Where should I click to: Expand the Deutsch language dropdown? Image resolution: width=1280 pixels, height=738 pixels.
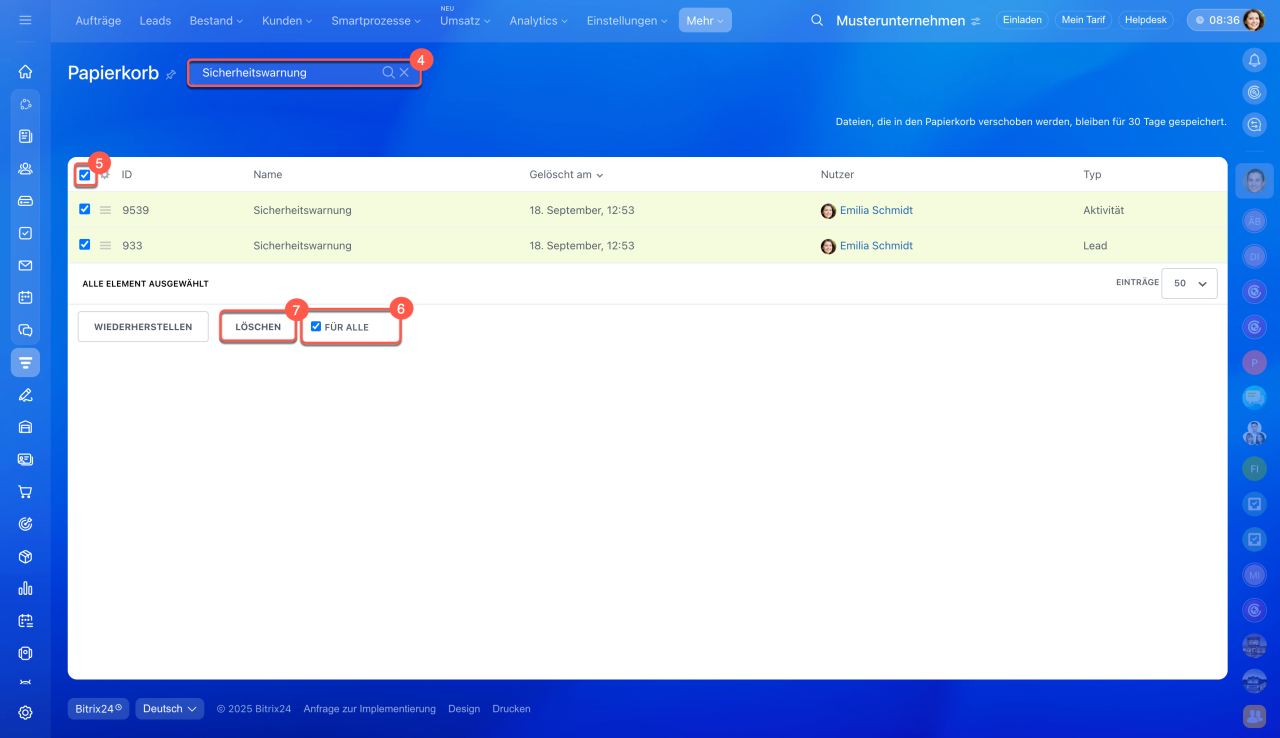(170, 709)
